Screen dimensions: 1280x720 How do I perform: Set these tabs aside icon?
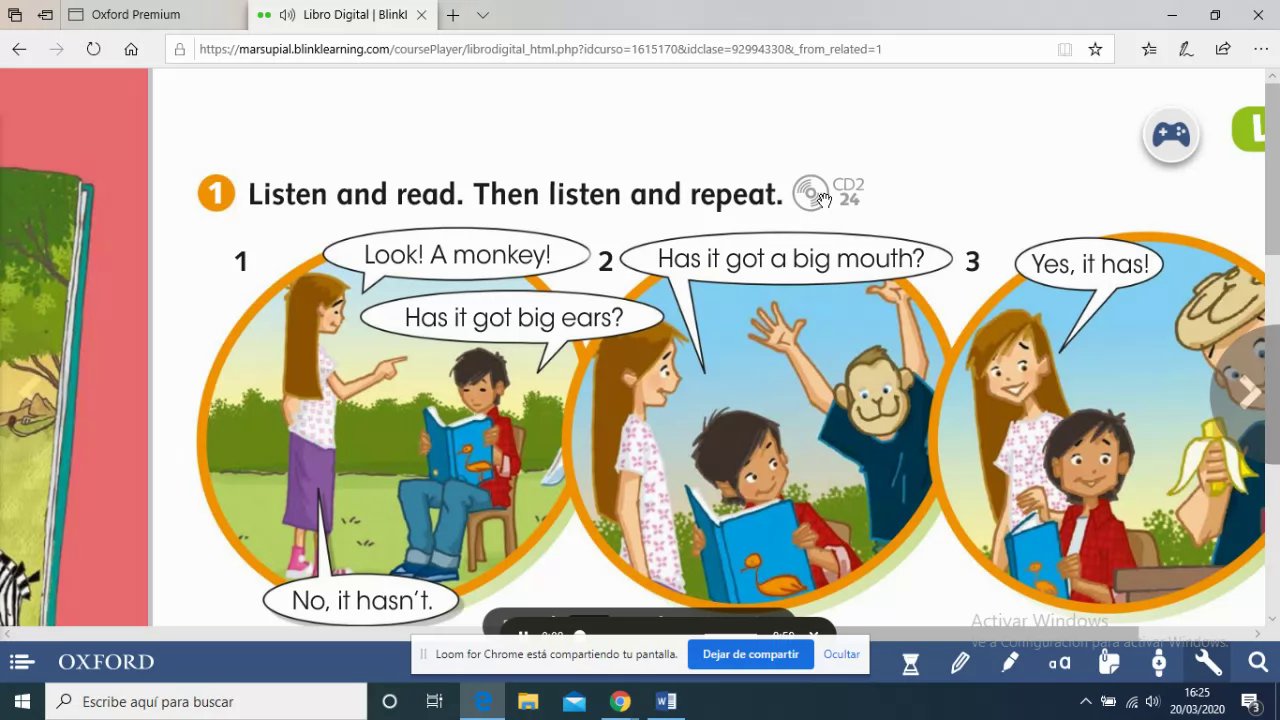point(45,15)
